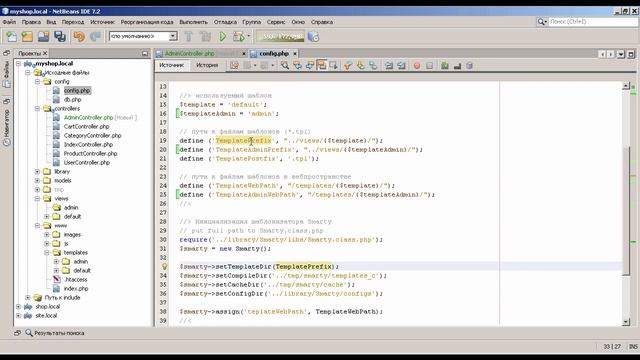Viewport: 640px width, 360px height.
Task: Open the Сервис menu
Action: pos(276,22)
